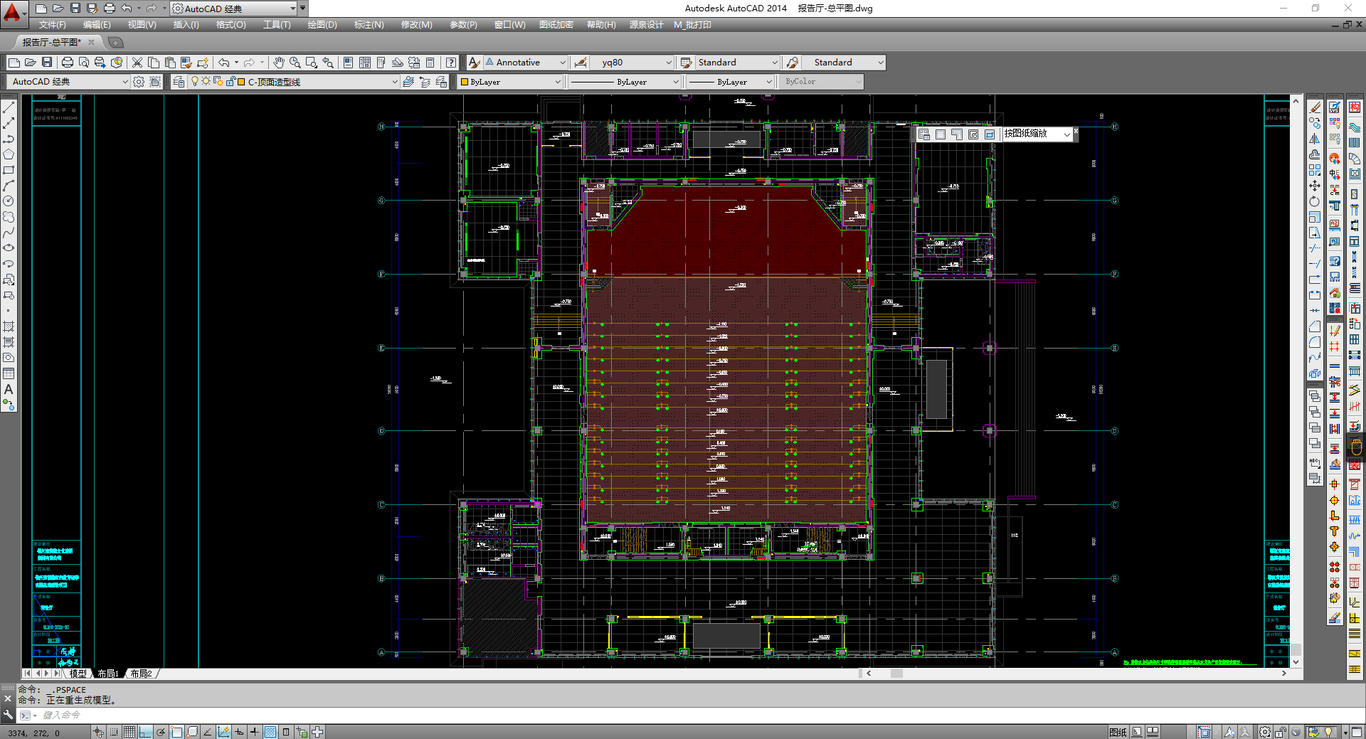
Task: Toggle Infer Constraints in status bar
Action: coord(98,732)
